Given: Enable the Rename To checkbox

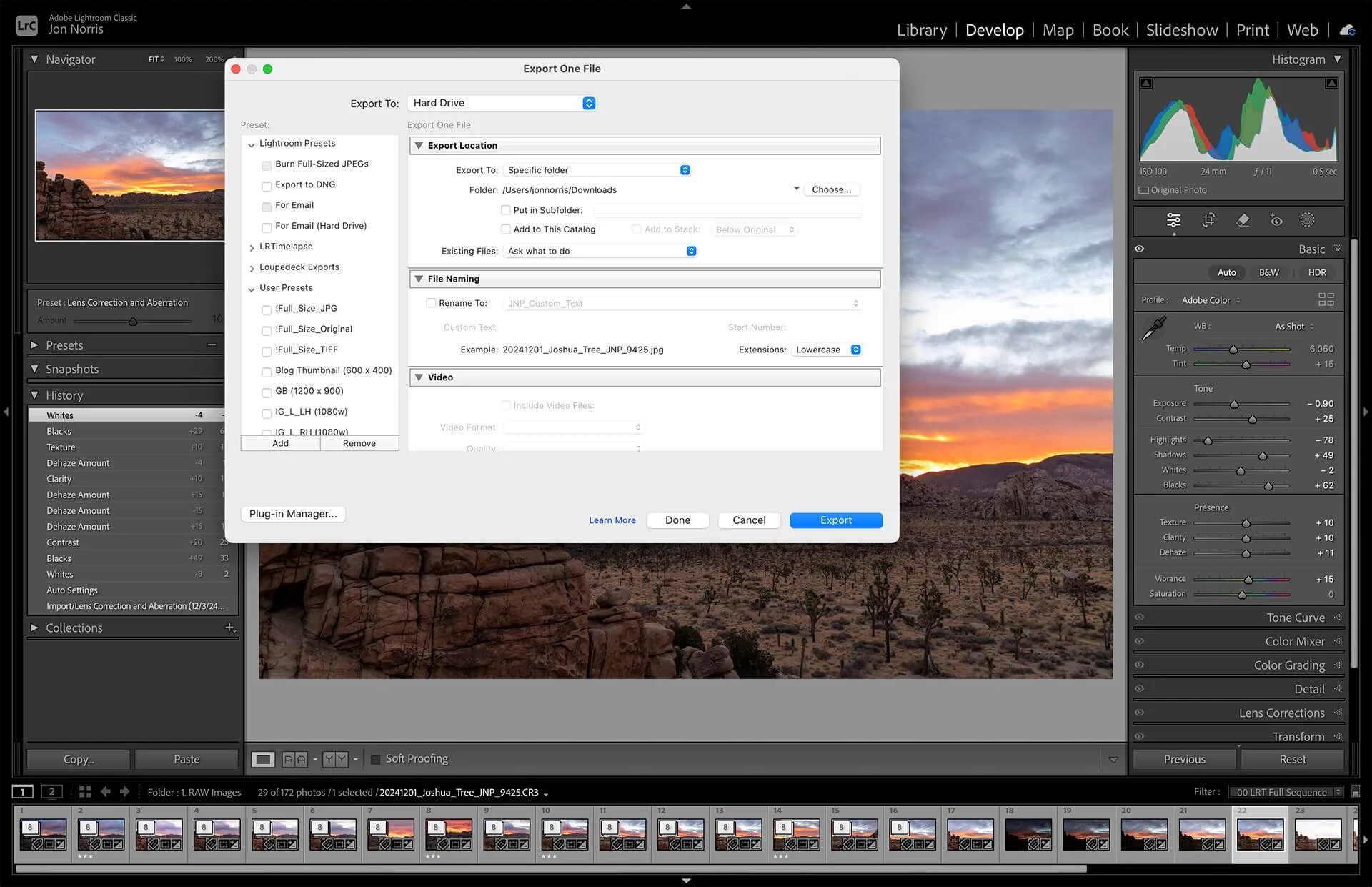Looking at the screenshot, I should (431, 303).
